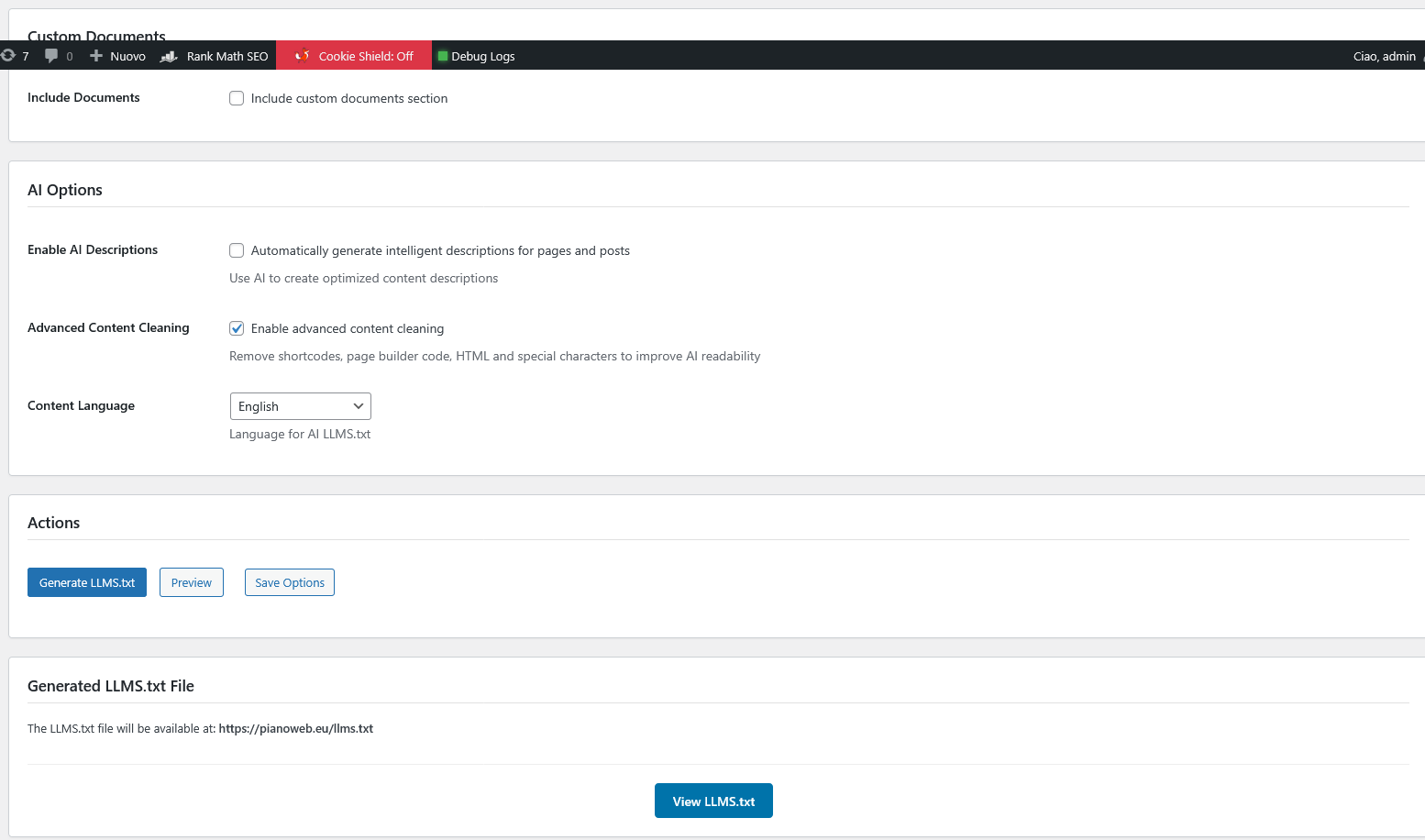Image resolution: width=1425 pixels, height=840 pixels.
Task: Click the Cookie Shield squirrel icon
Action: pyautogui.click(x=303, y=55)
